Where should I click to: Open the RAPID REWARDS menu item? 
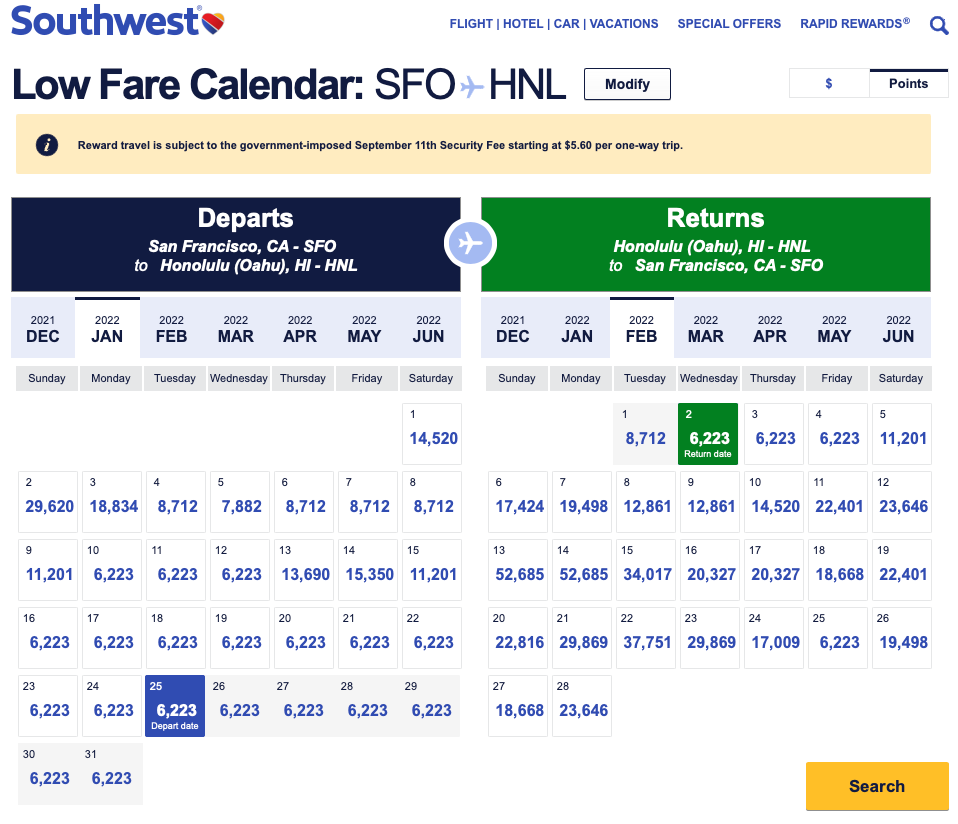coord(854,24)
